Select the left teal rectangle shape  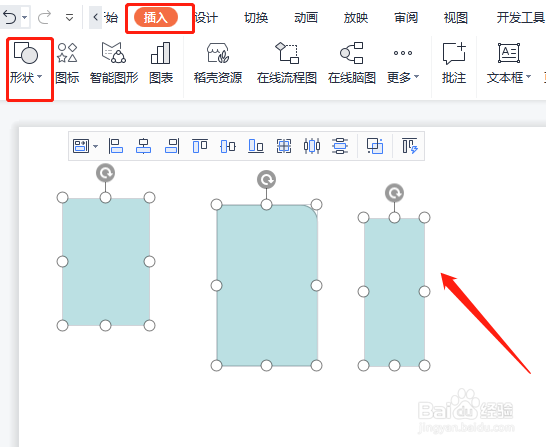106,262
